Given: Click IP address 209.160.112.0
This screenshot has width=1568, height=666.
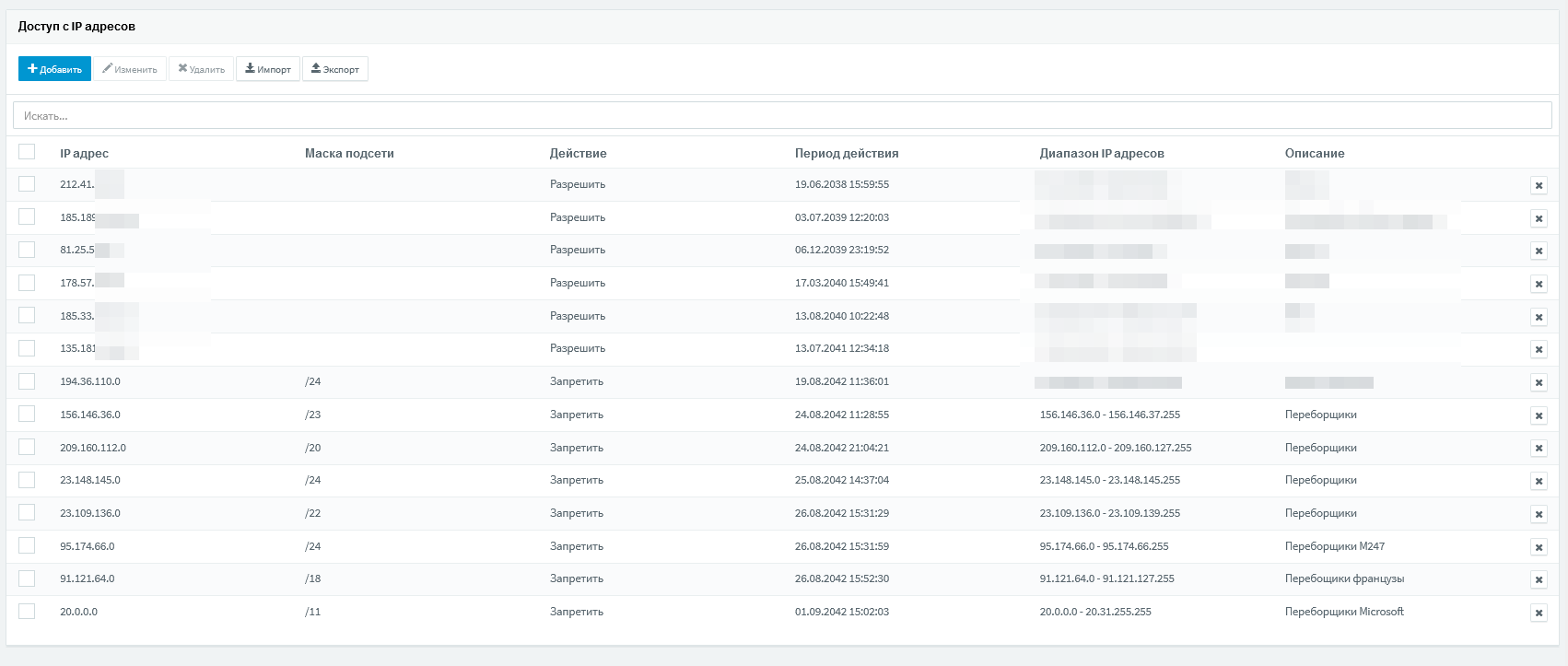Looking at the screenshot, I should [93, 448].
